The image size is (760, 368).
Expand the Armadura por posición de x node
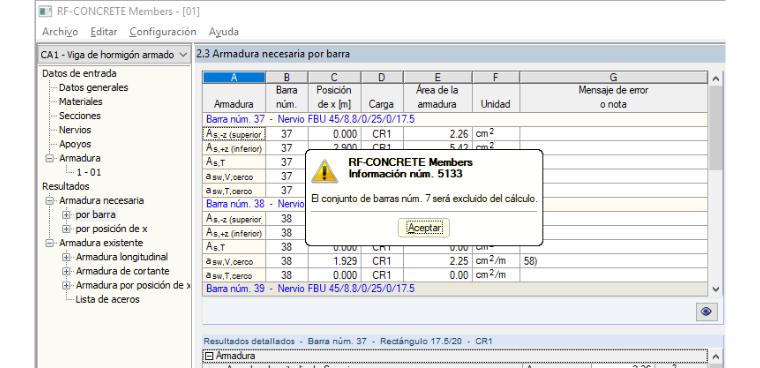[x=66, y=285]
